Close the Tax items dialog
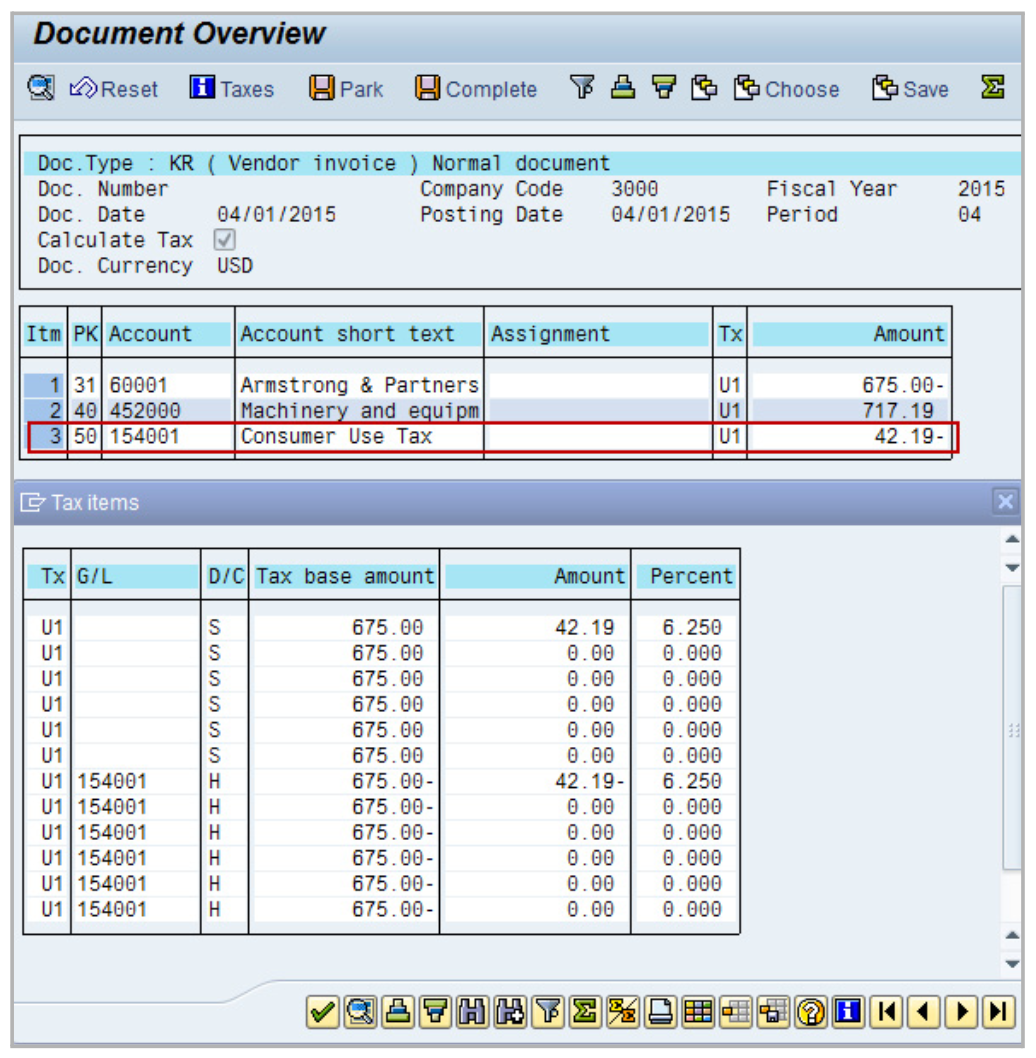1036x1058 pixels. (1005, 502)
